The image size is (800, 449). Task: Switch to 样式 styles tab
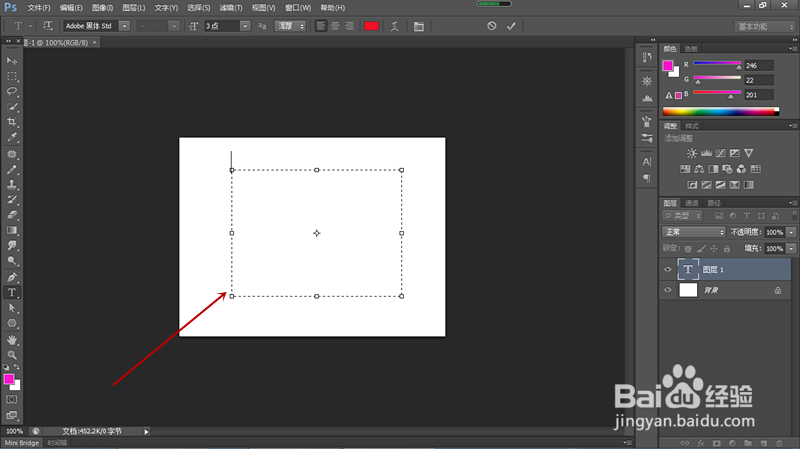click(x=692, y=126)
